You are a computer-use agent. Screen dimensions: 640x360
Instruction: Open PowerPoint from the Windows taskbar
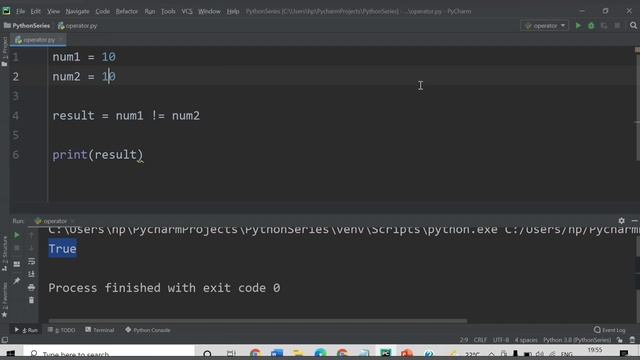pyautogui.click(x=407, y=353)
